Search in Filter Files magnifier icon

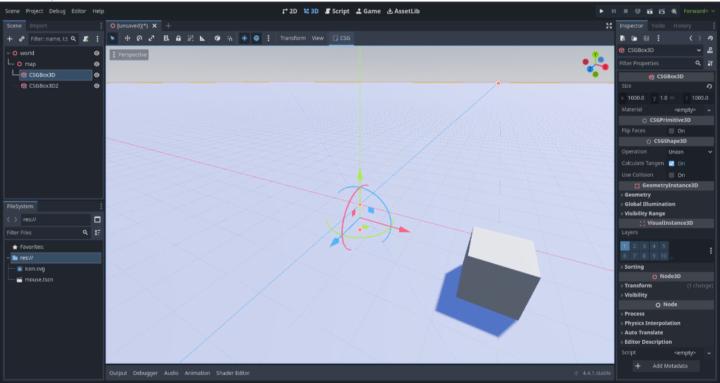[x=85, y=233]
